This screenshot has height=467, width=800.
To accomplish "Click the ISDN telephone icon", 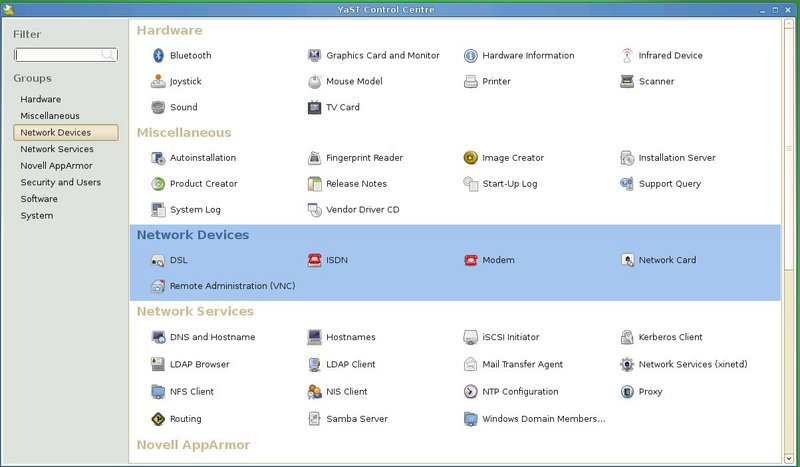I will (x=314, y=260).
